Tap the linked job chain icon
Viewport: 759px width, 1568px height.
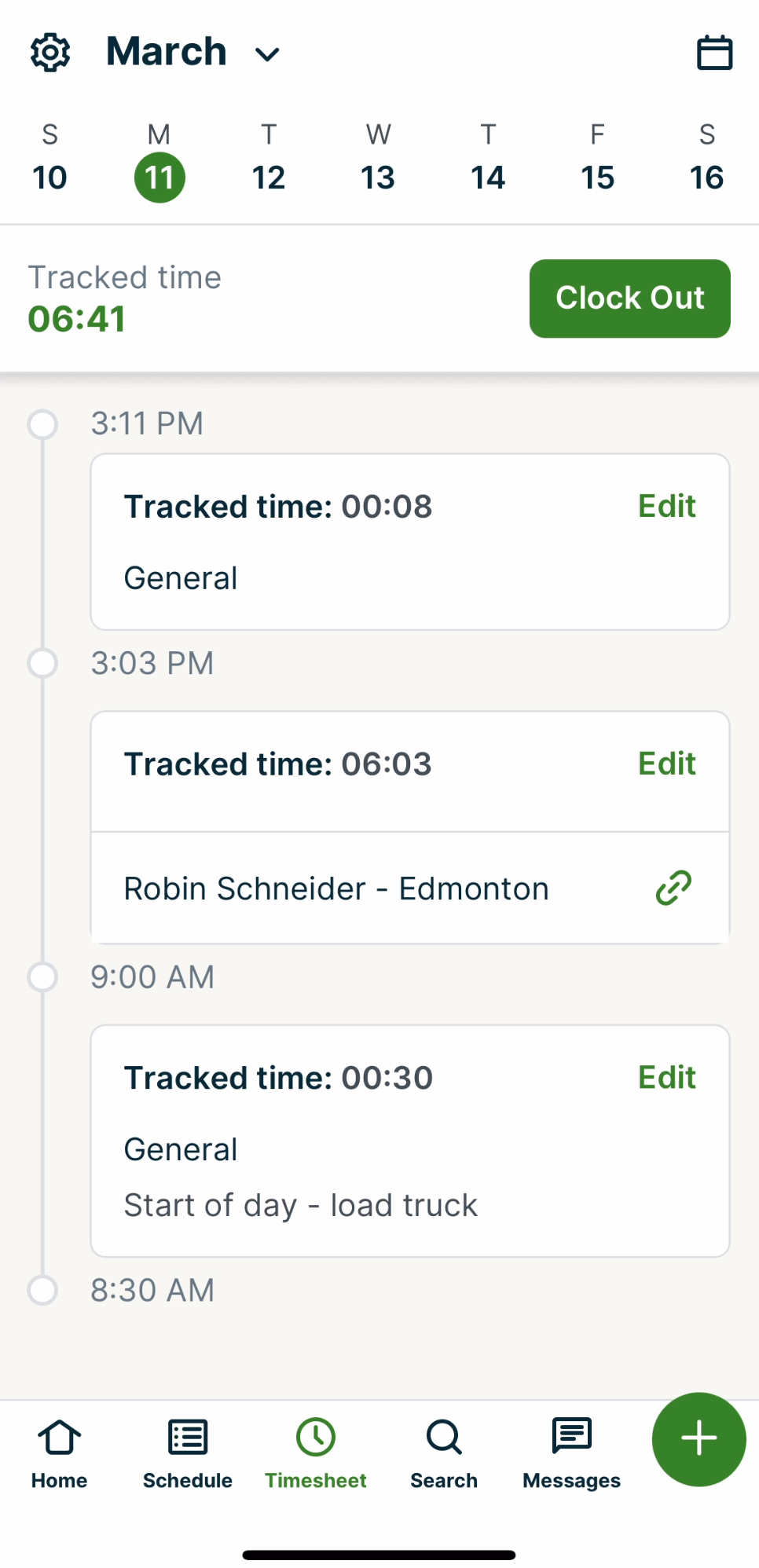point(673,888)
